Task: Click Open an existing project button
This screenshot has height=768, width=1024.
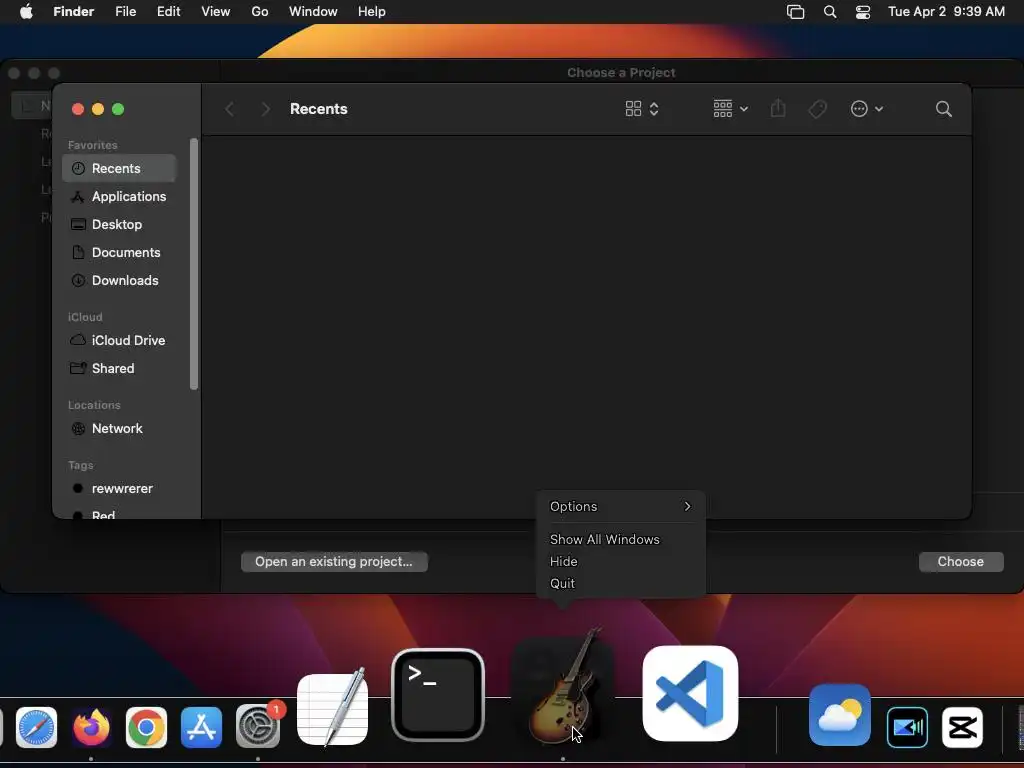Action: tap(334, 562)
